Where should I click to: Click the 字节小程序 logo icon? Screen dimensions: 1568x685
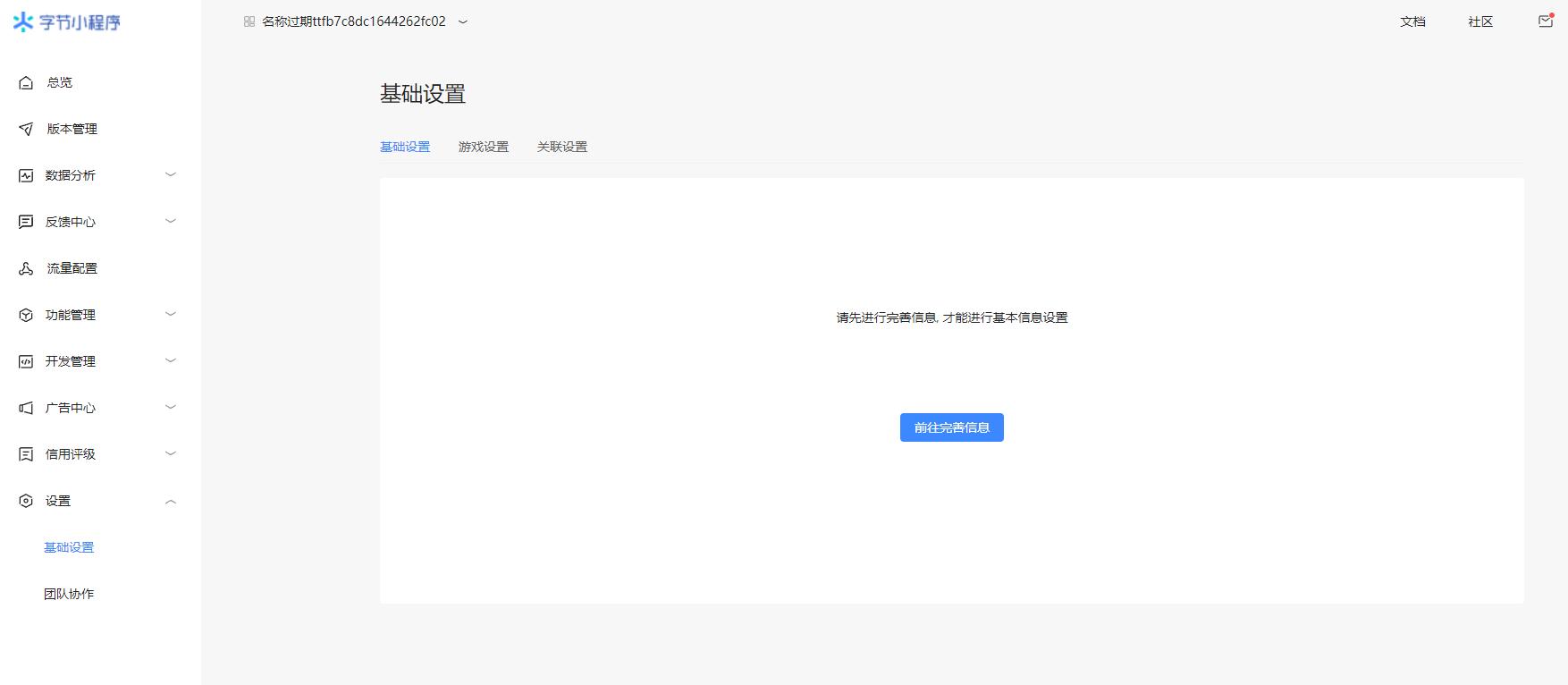pos(23,22)
